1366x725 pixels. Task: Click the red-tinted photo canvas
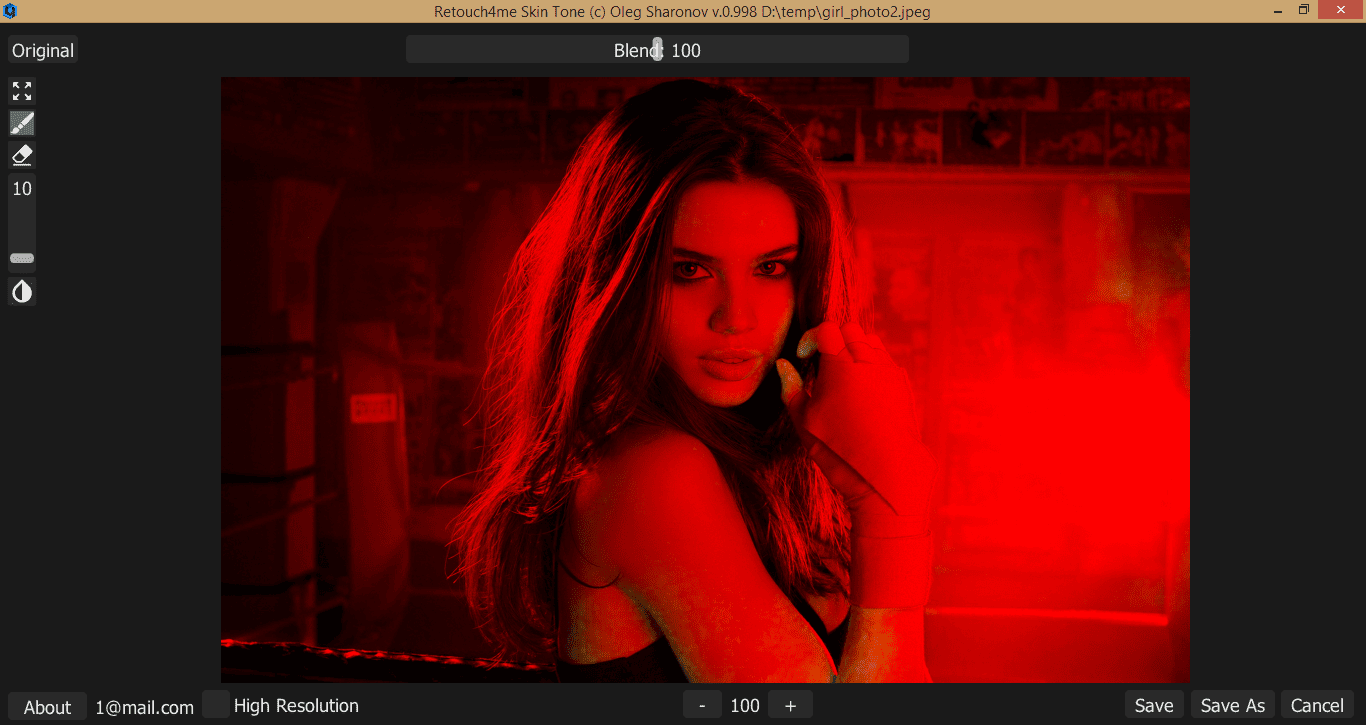tap(705, 380)
